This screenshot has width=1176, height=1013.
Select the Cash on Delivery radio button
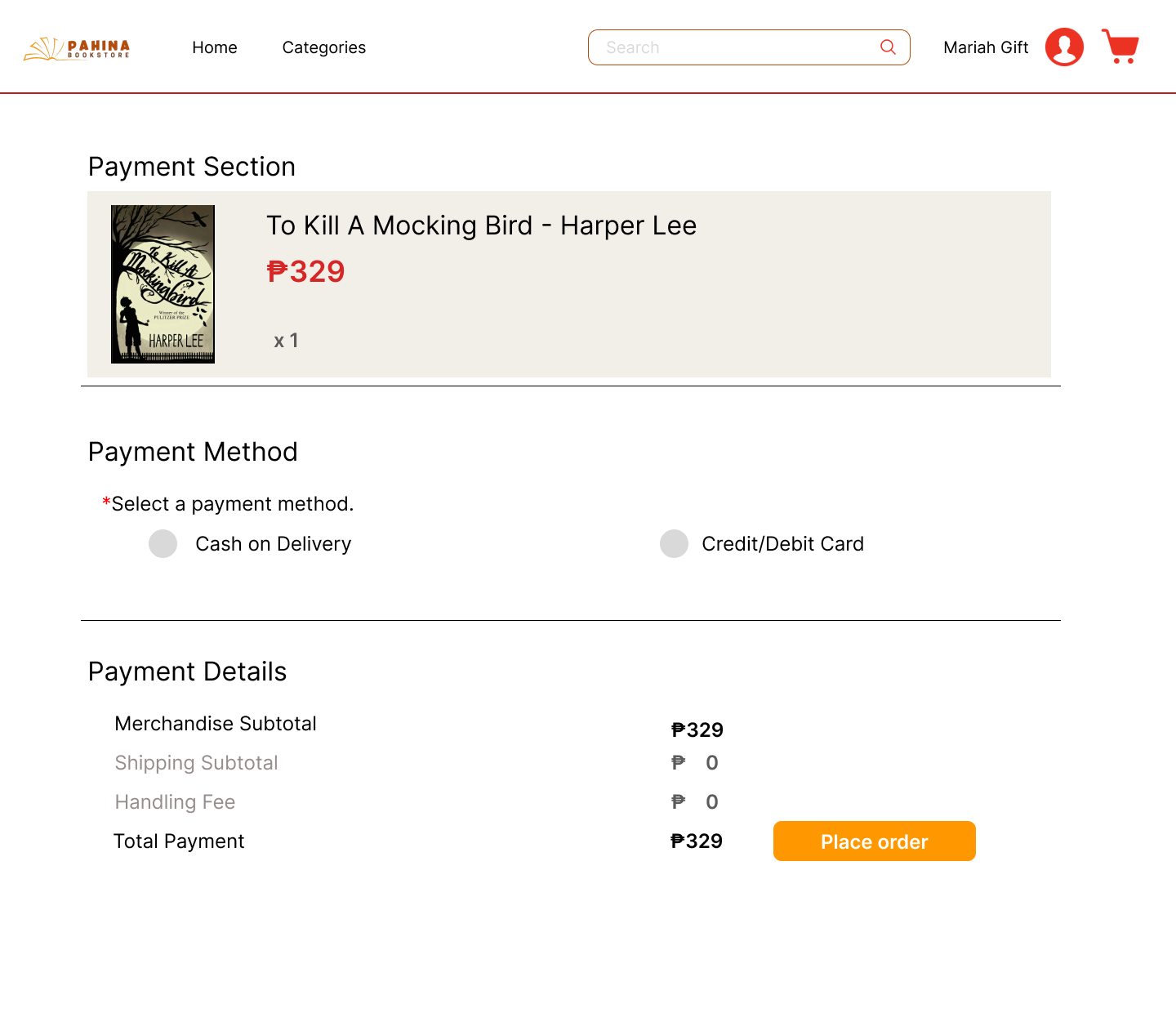click(163, 543)
